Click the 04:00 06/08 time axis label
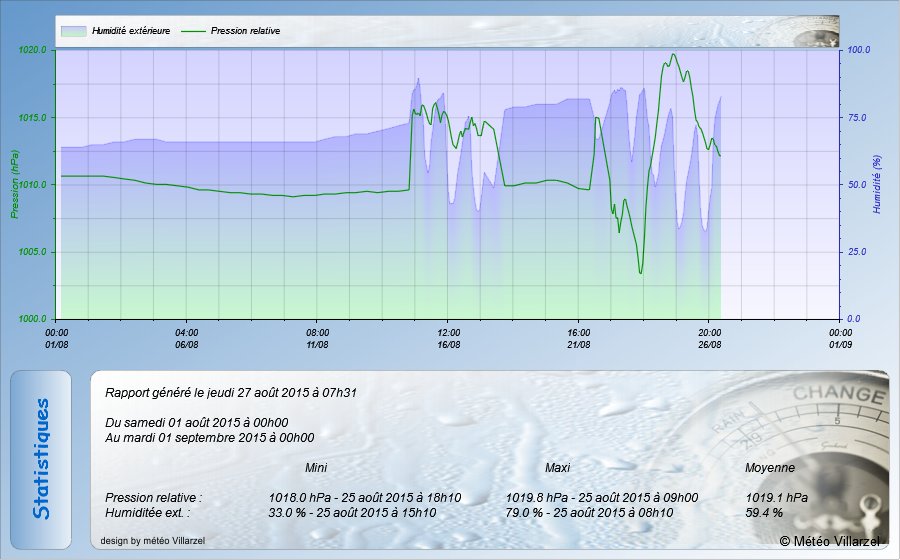This screenshot has width=900, height=560. point(187,339)
